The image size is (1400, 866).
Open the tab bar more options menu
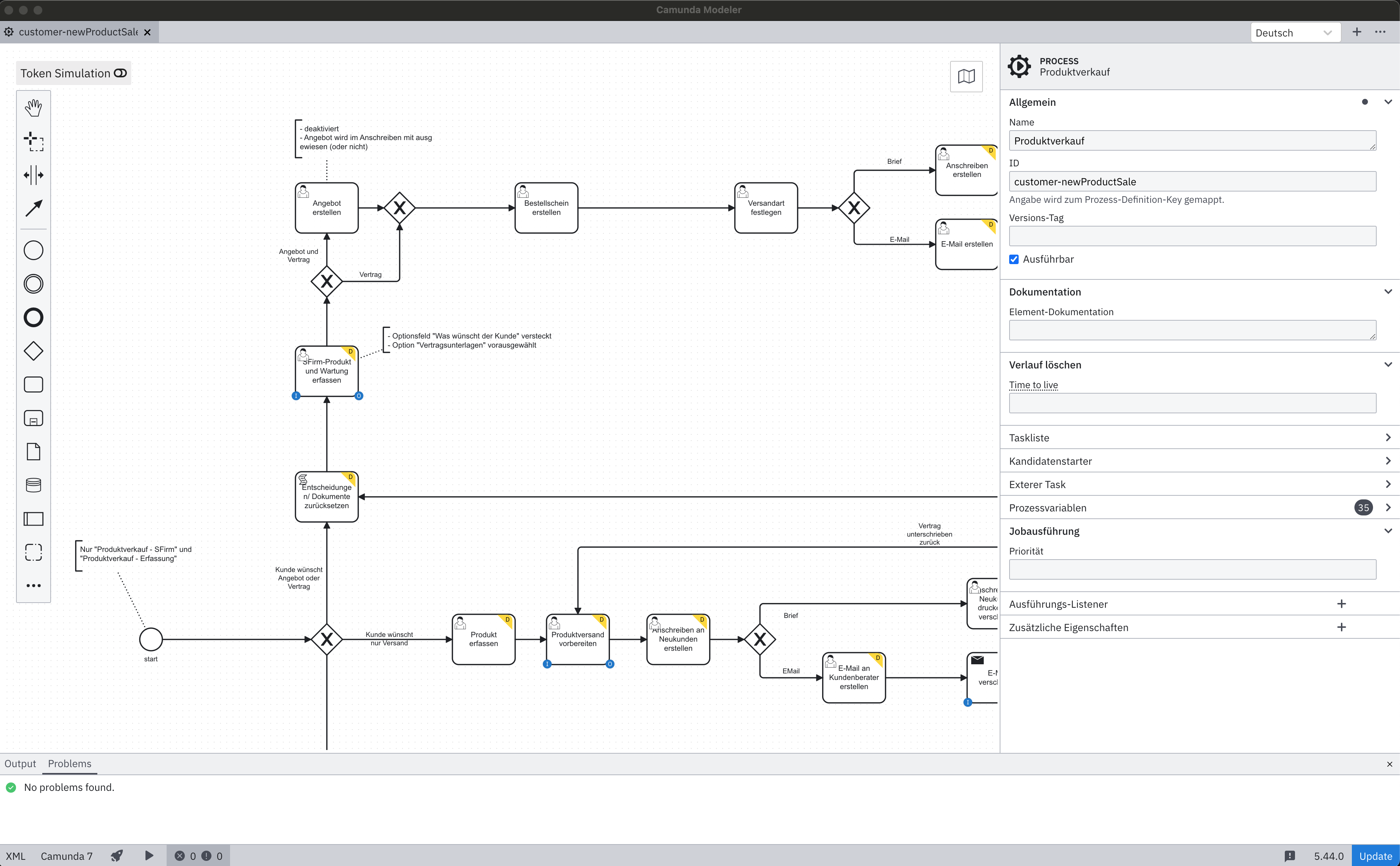pos(1380,32)
